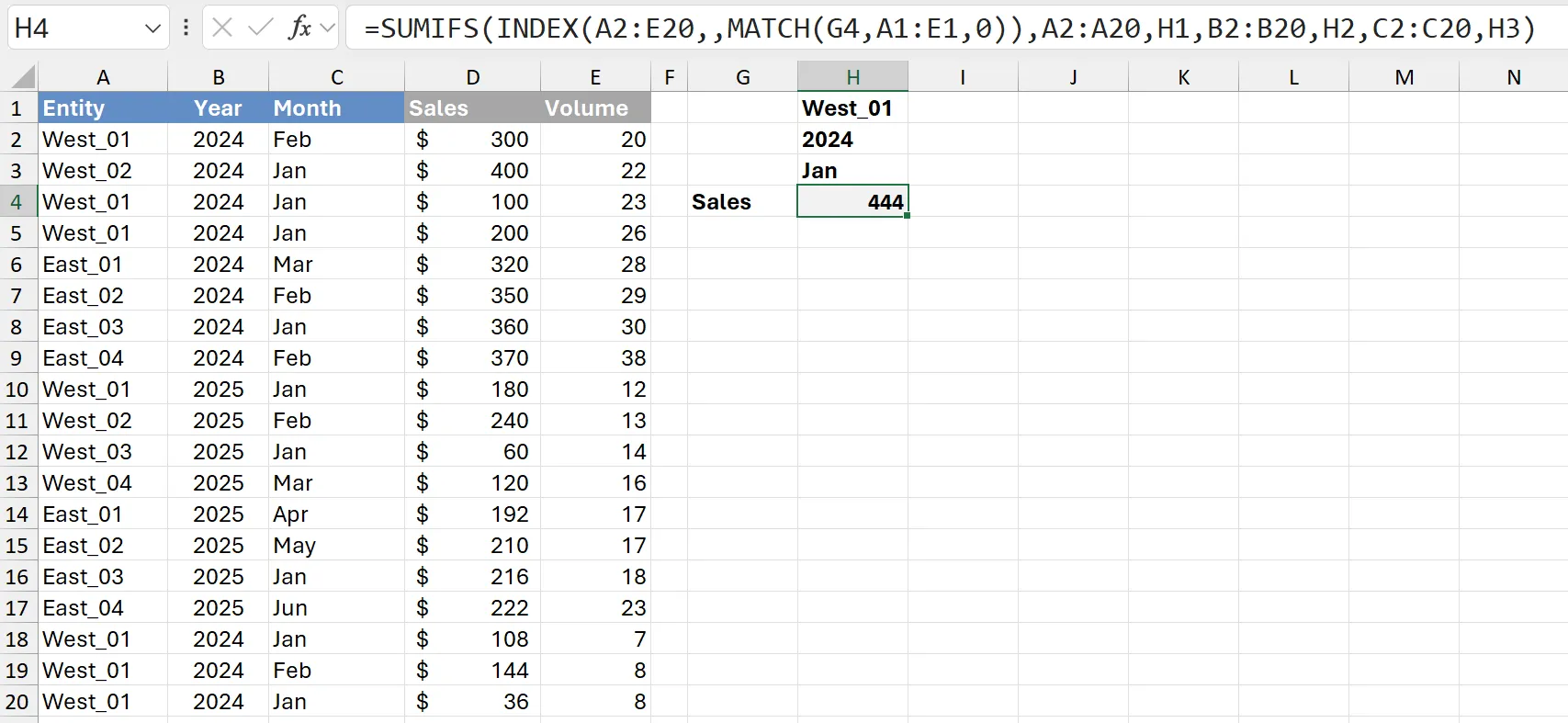
Task: Click inside the Name Box showing H4
Action: pos(73,28)
